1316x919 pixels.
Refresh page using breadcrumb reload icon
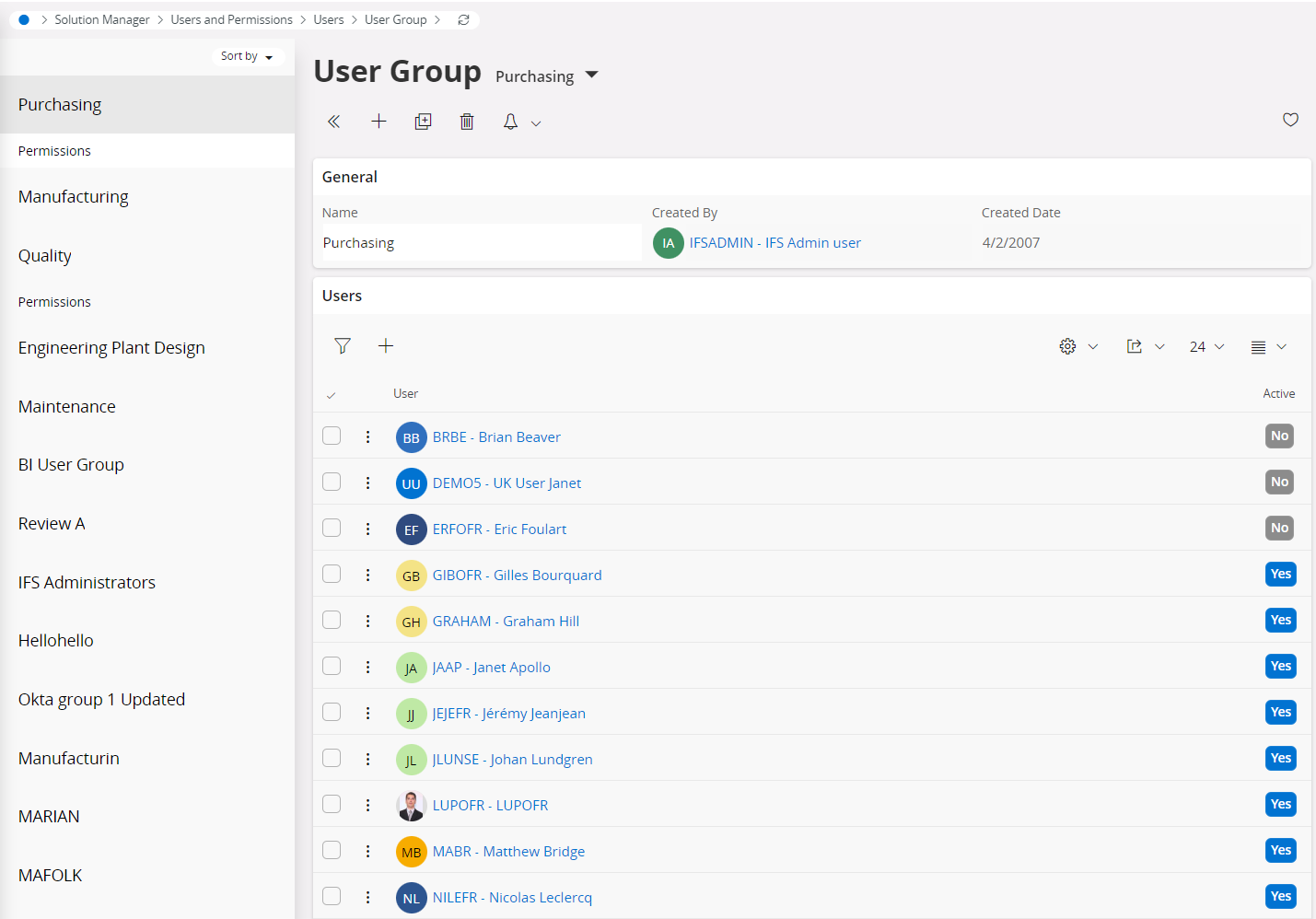(463, 19)
